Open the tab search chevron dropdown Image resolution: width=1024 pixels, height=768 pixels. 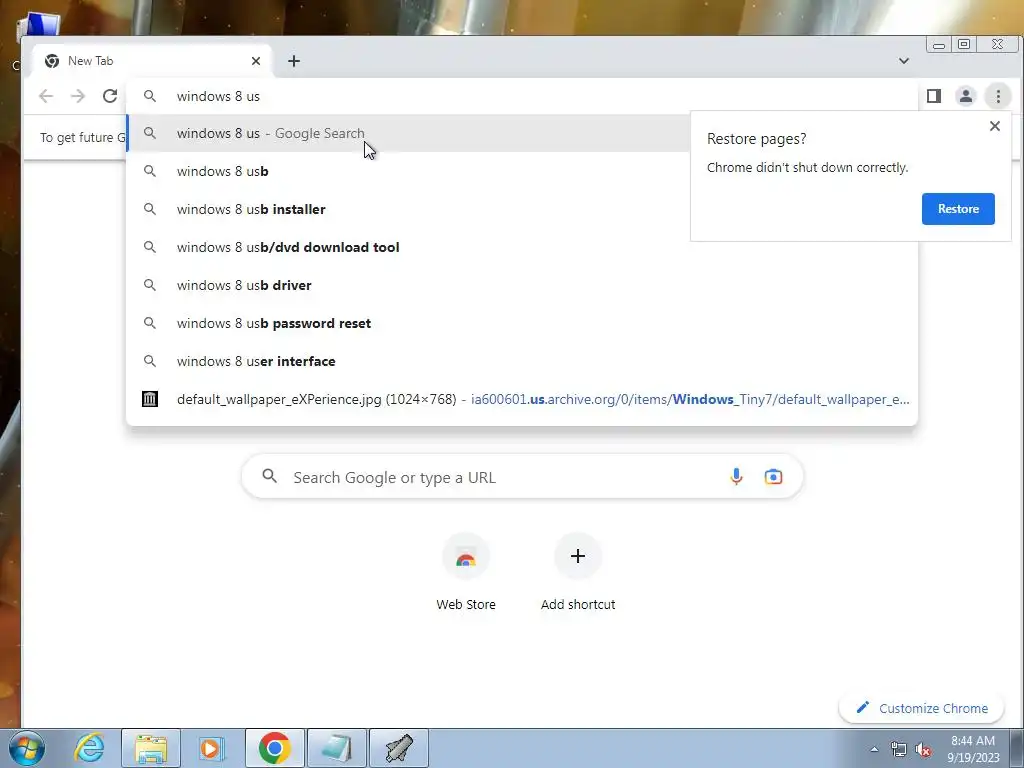click(904, 61)
